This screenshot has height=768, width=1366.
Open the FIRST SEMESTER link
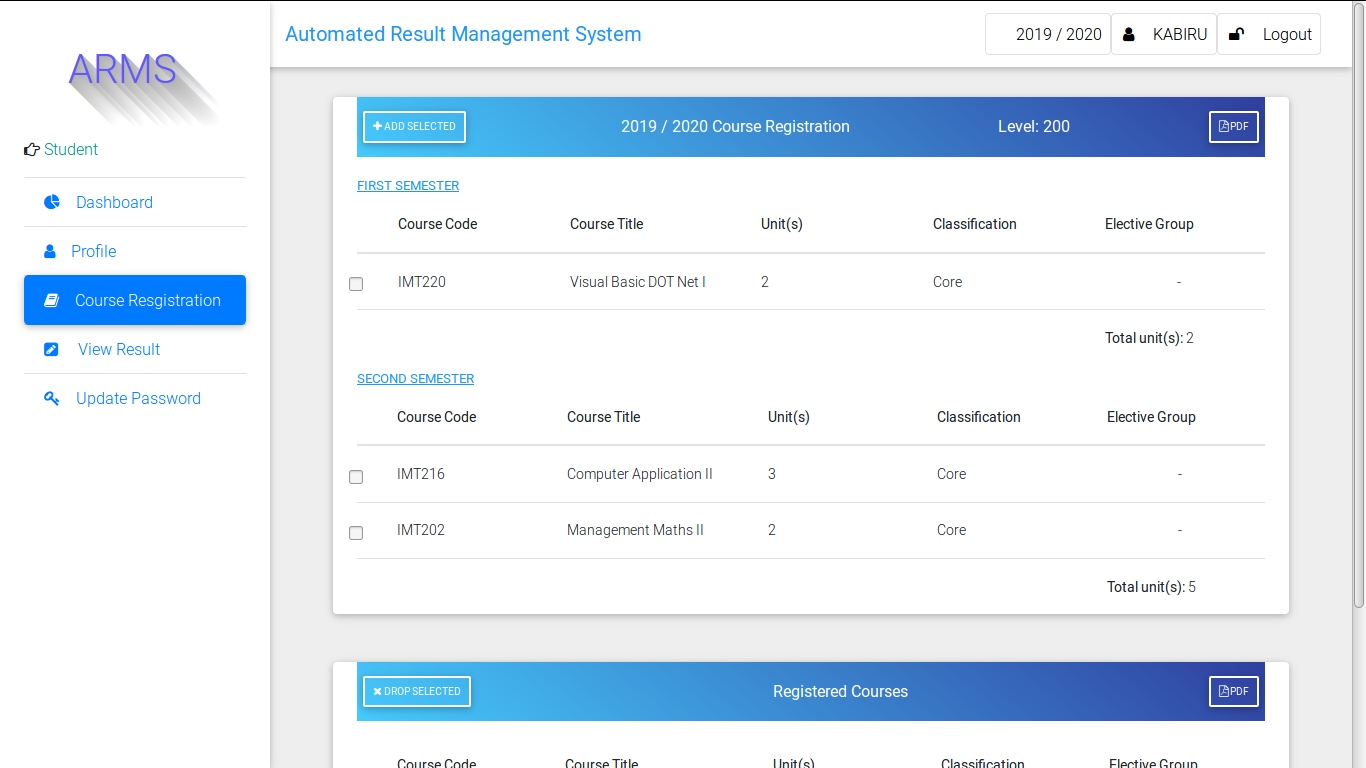(x=408, y=185)
